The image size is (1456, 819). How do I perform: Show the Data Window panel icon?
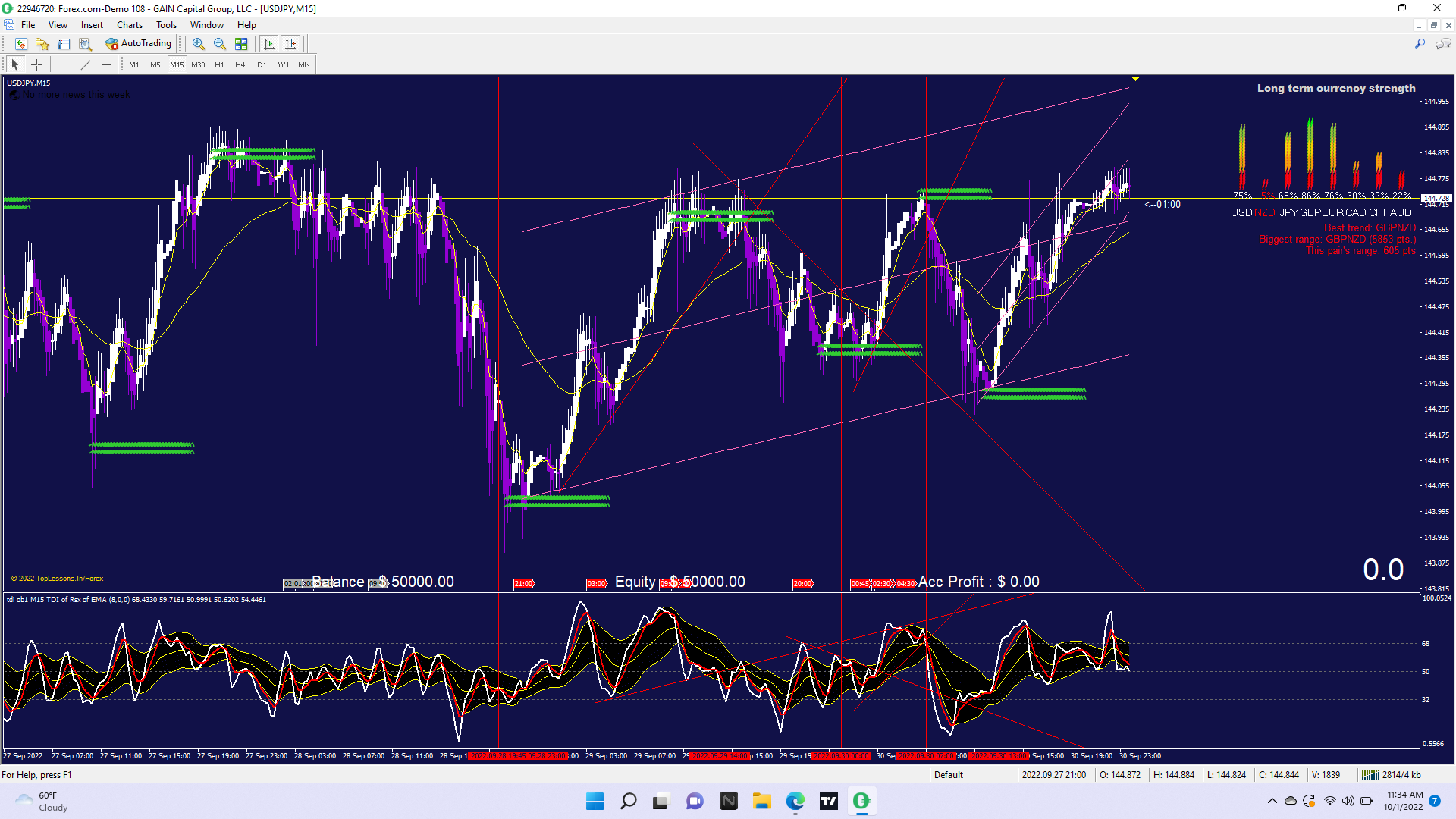click(x=64, y=44)
